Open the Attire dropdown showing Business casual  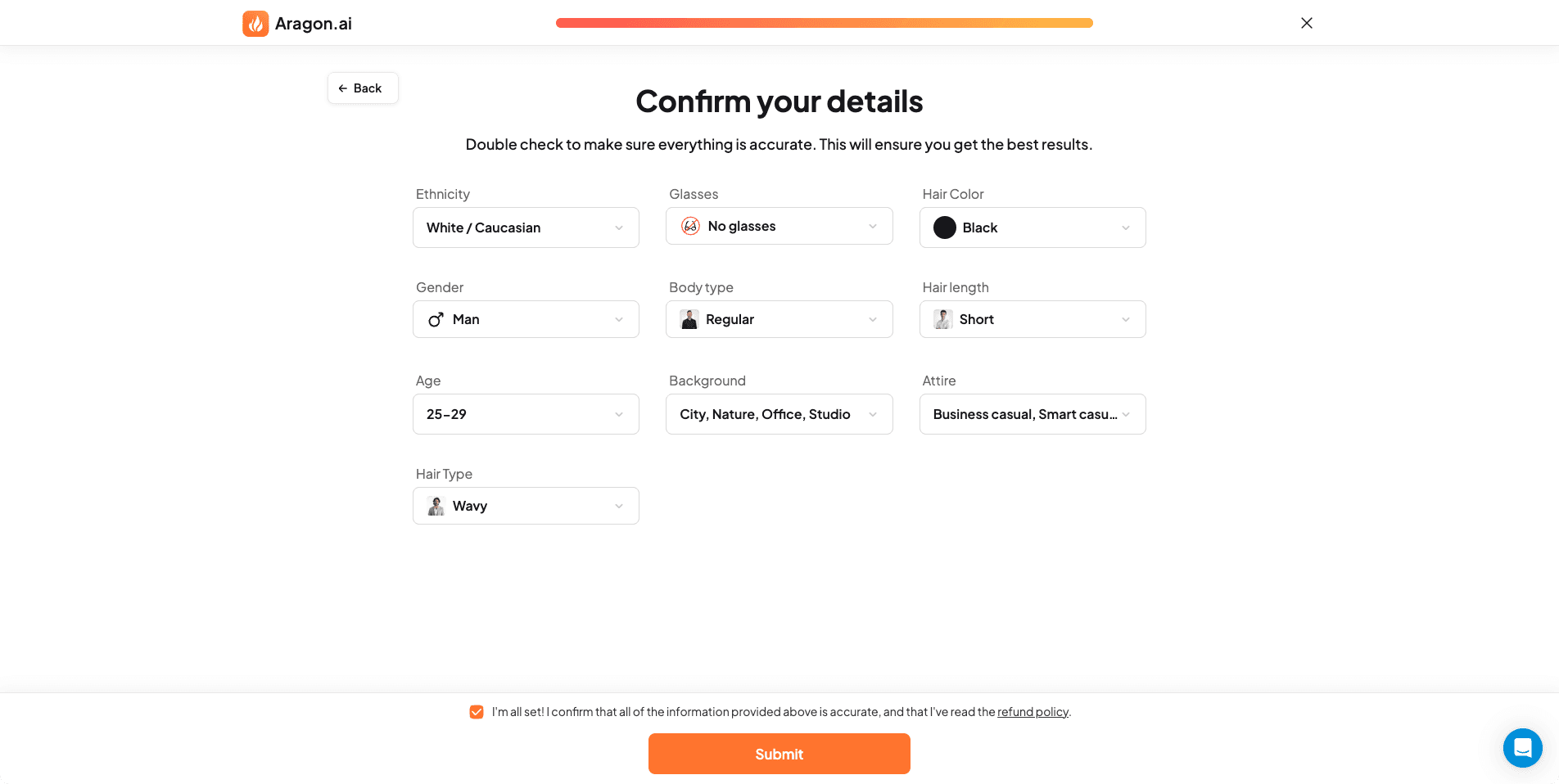pos(1032,414)
